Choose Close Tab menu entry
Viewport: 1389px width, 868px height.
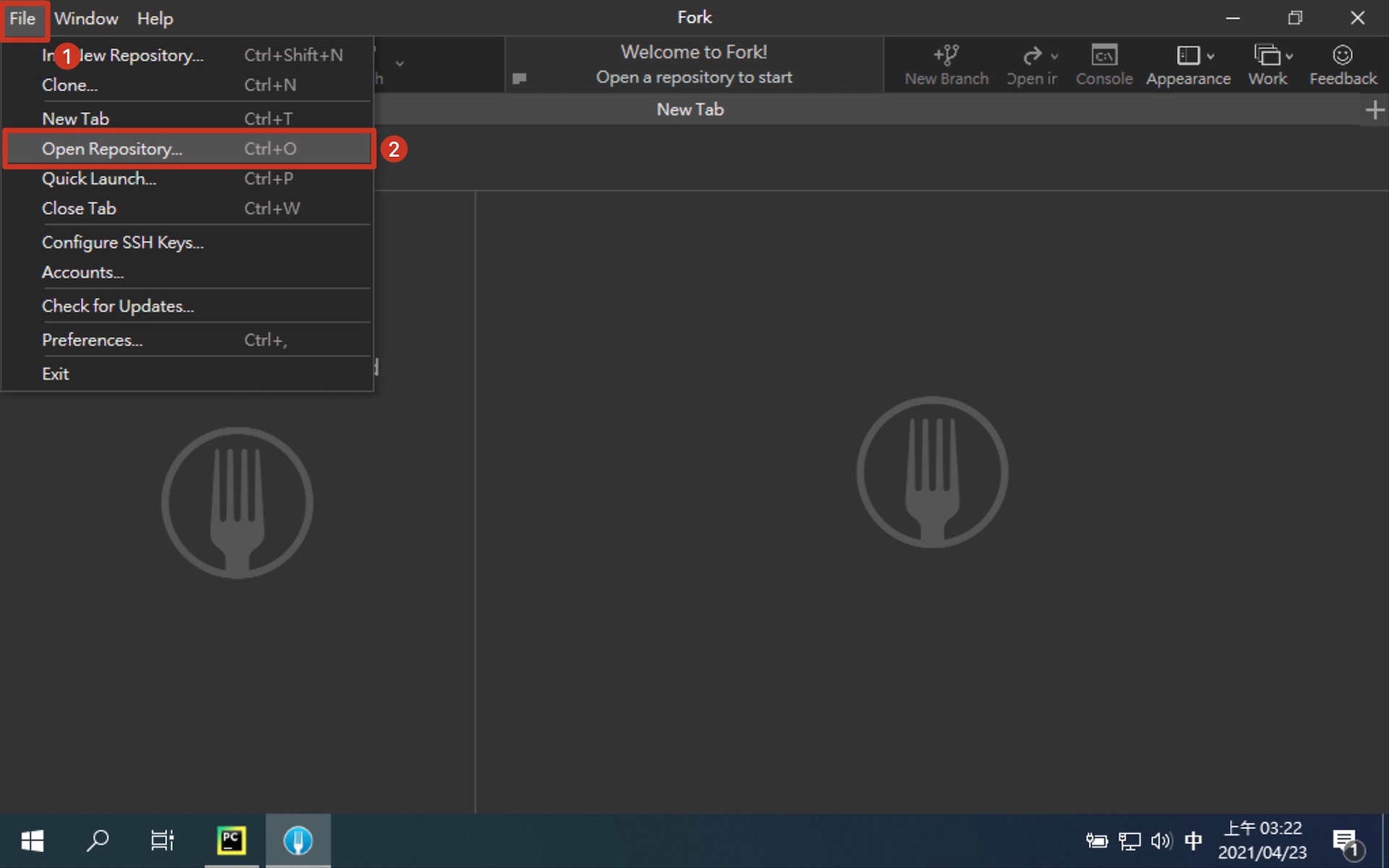click(x=187, y=208)
